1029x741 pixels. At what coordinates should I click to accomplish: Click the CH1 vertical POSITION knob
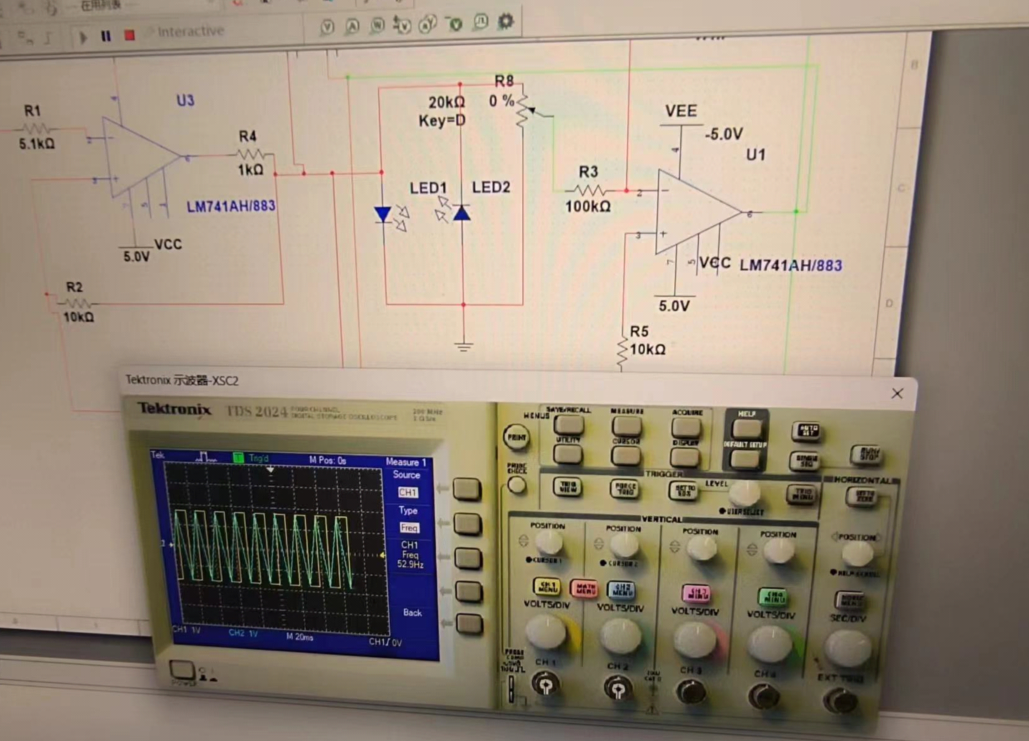coord(547,543)
